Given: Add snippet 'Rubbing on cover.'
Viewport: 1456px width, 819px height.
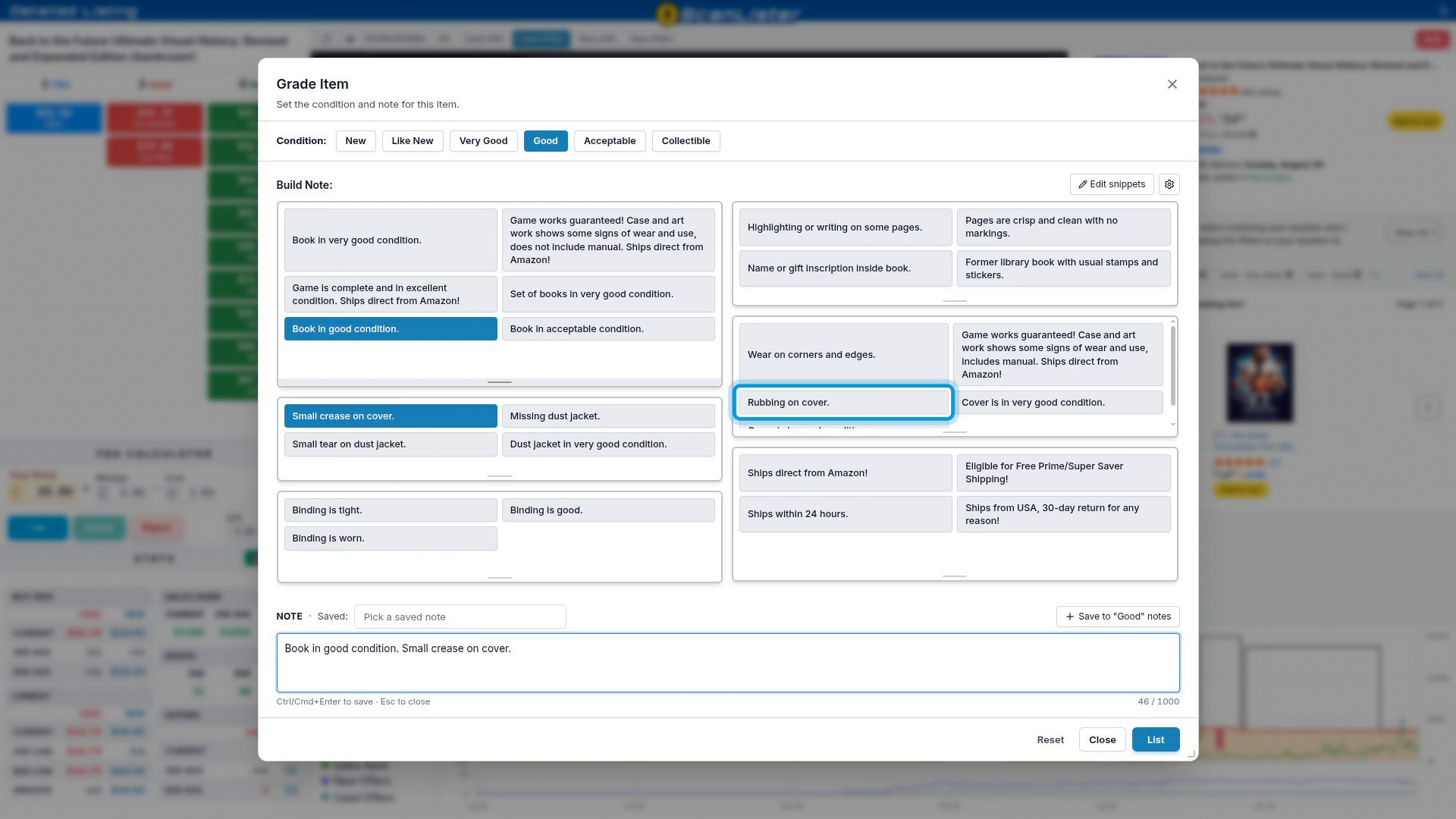Looking at the screenshot, I should pyautogui.click(x=843, y=403).
